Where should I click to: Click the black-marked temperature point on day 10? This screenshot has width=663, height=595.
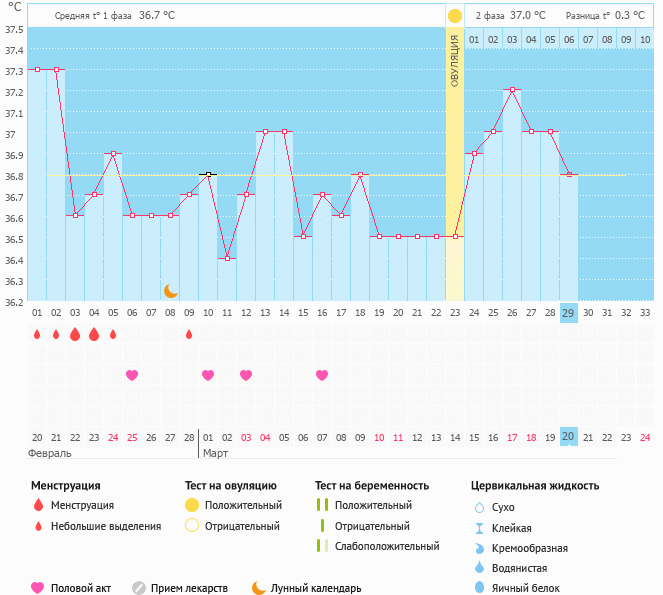[208, 174]
